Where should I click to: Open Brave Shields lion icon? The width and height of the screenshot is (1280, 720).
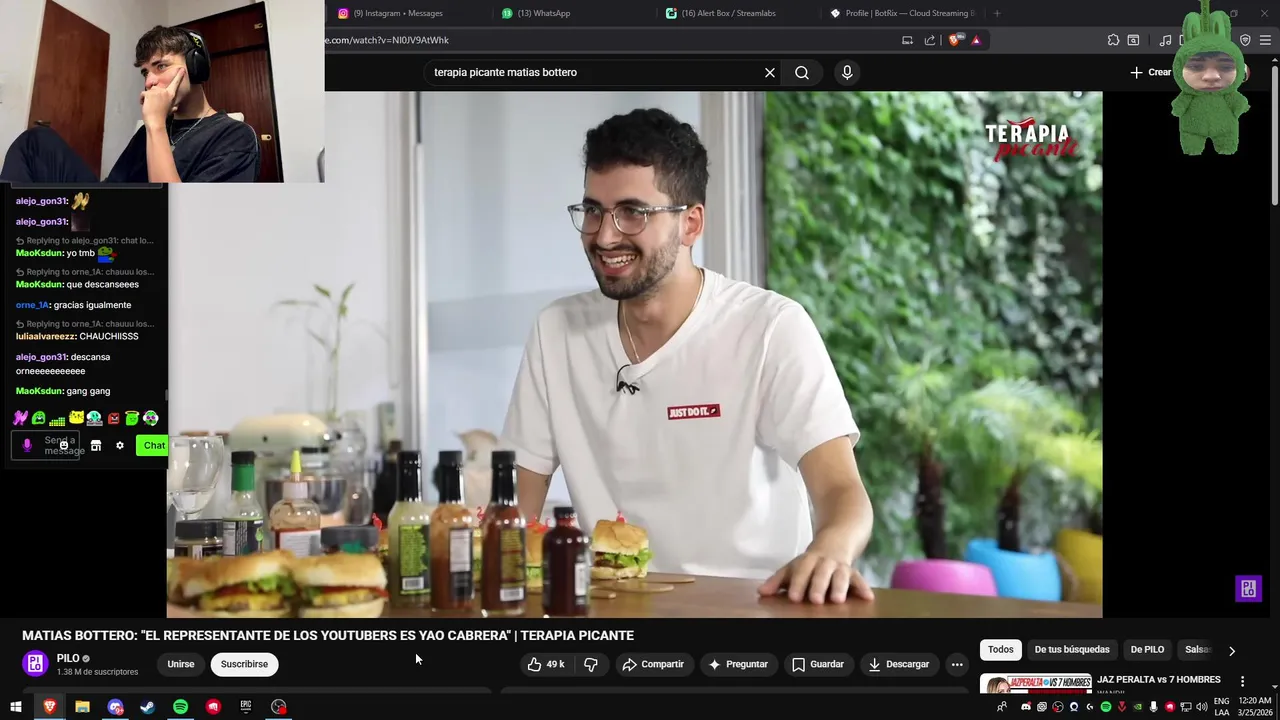(x=954, y=40)
